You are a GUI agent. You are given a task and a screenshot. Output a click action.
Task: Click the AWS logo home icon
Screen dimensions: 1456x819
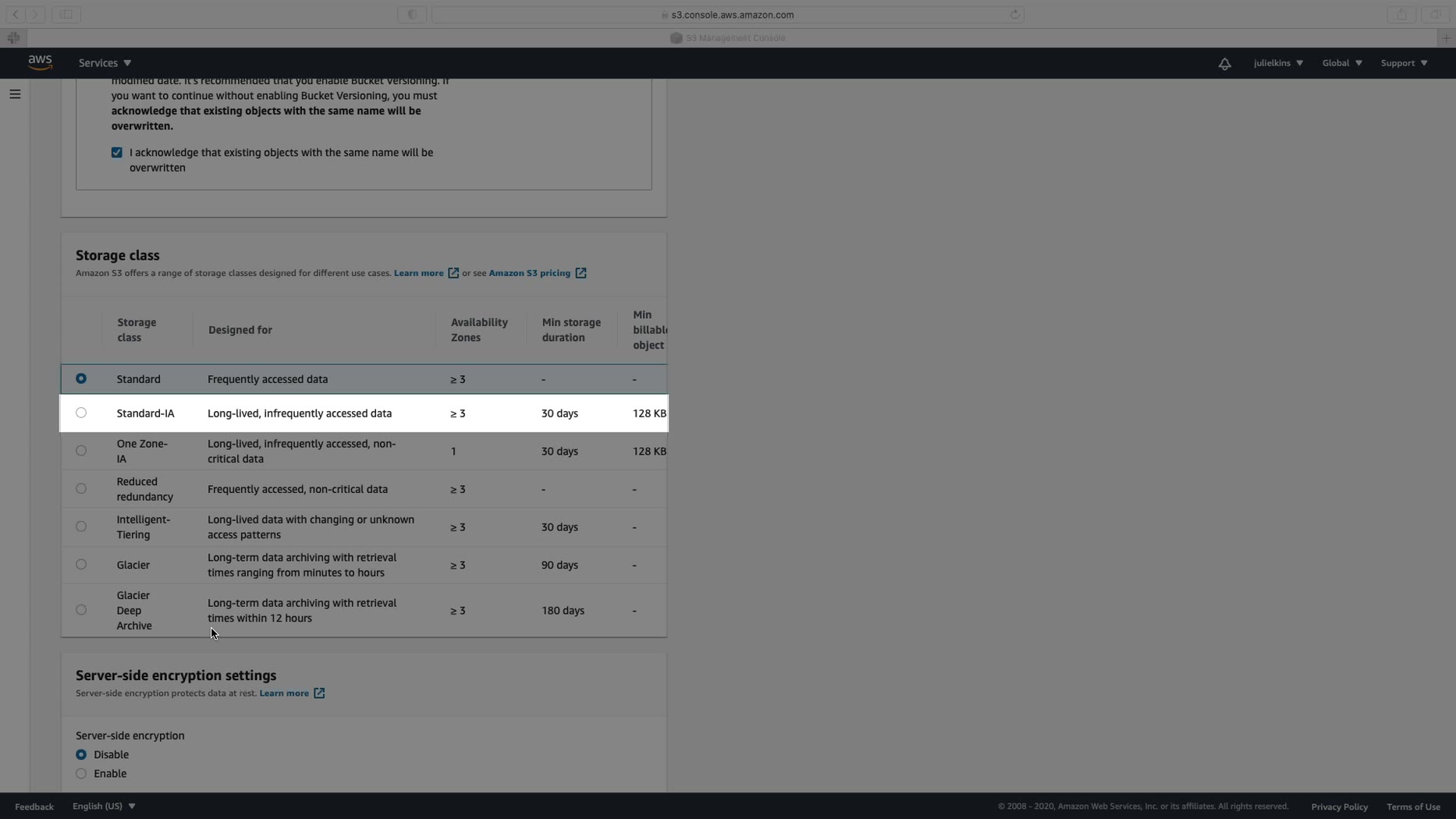(40, 62)
